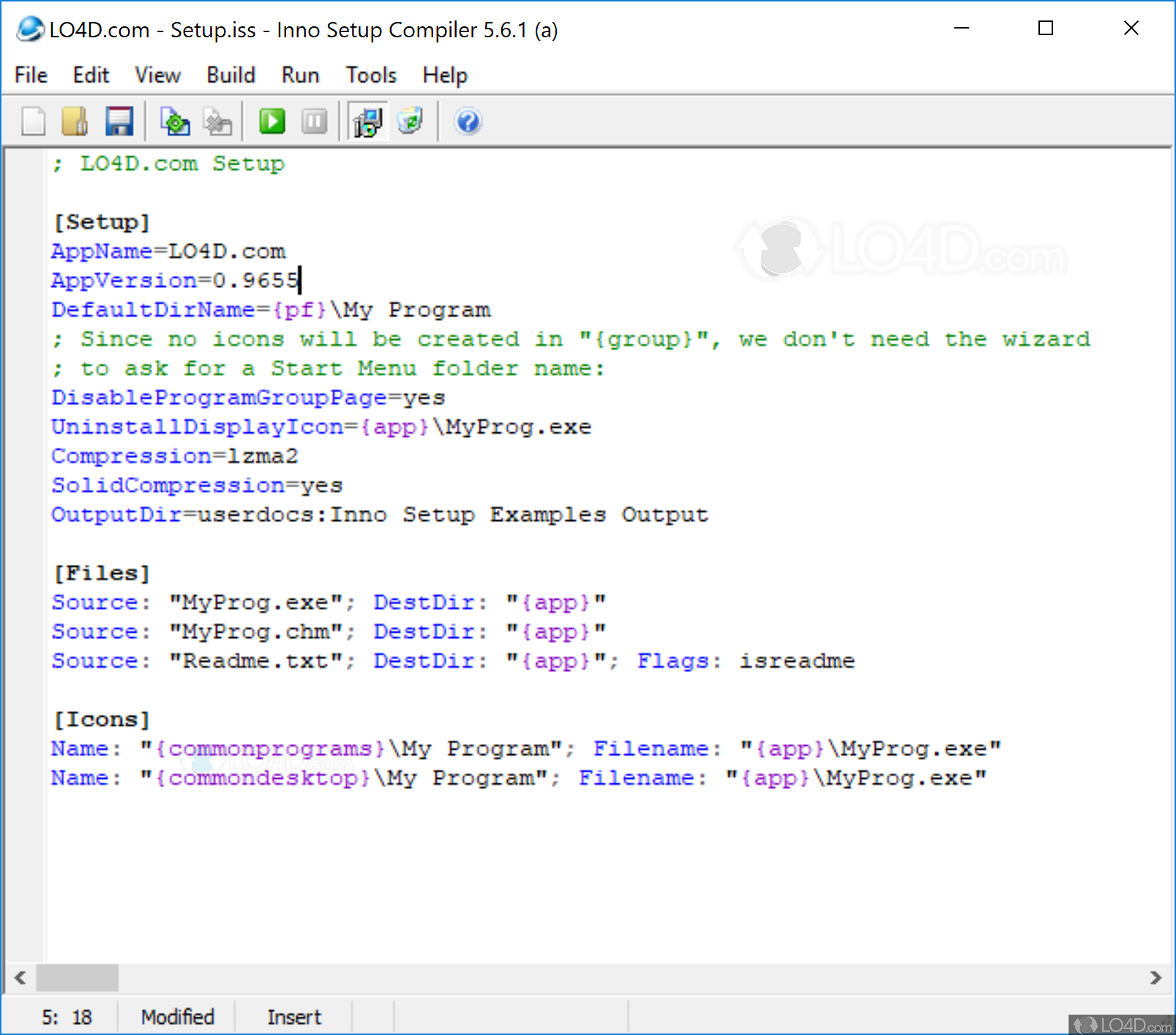Open the Edit menu
Image resolution: width=1176 pixels, height=1035 pixels.
91,75
